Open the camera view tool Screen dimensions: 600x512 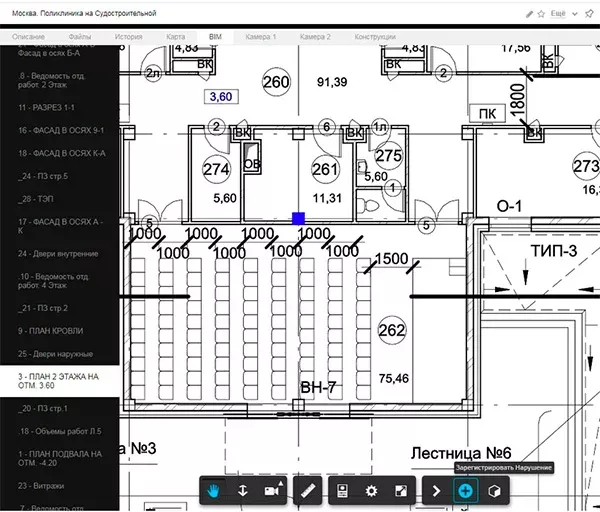click(271, 491)
